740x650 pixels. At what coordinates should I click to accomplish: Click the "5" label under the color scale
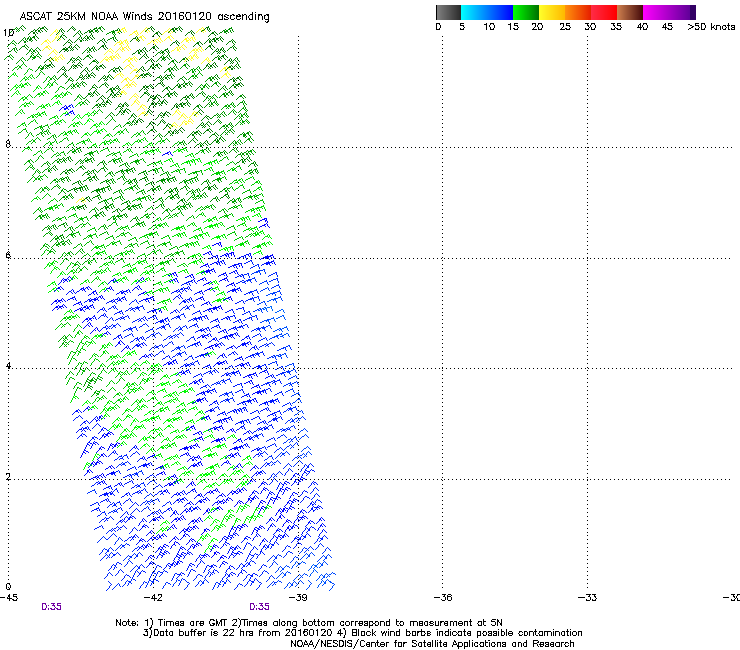click(462, 27)
